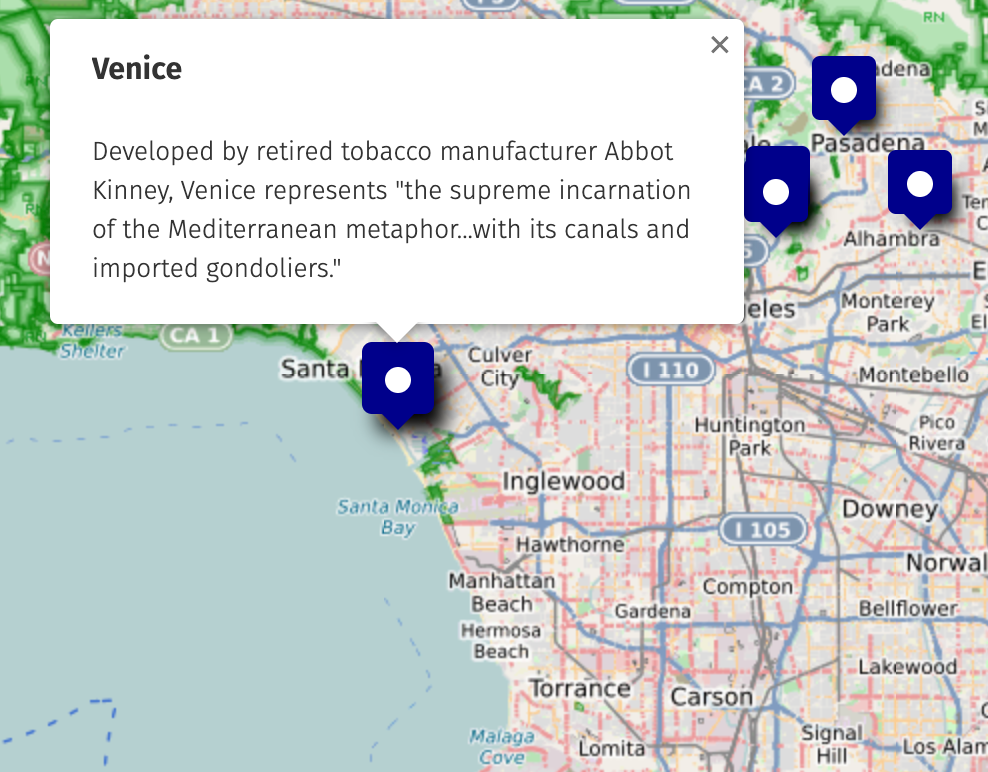Screen dimensions: 988x772
Task: Click the Huntington Park label
Action: coord(749,436)
